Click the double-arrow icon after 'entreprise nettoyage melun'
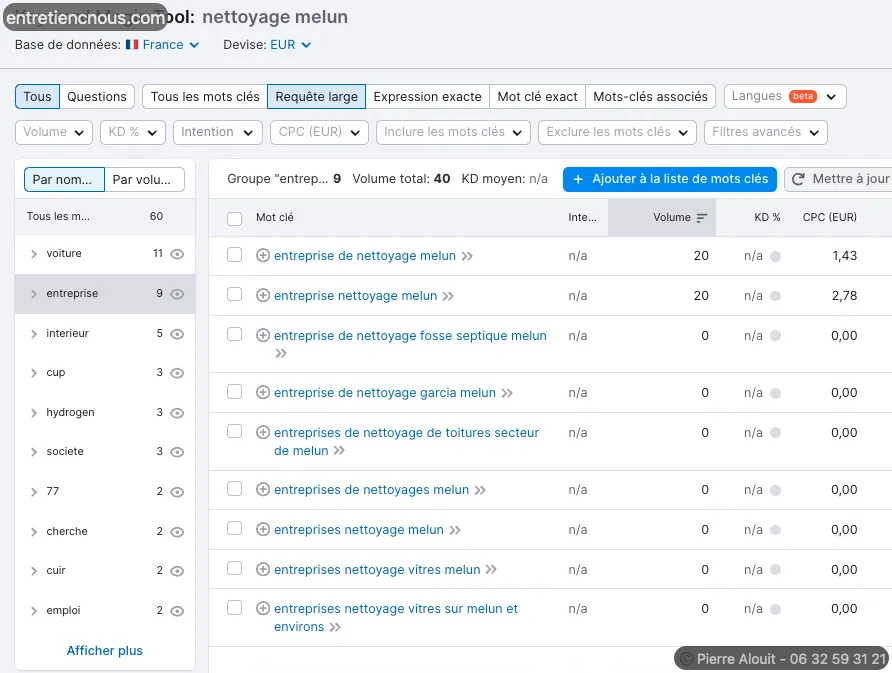The width and height of the screenshot is (892, 673). 448,296
